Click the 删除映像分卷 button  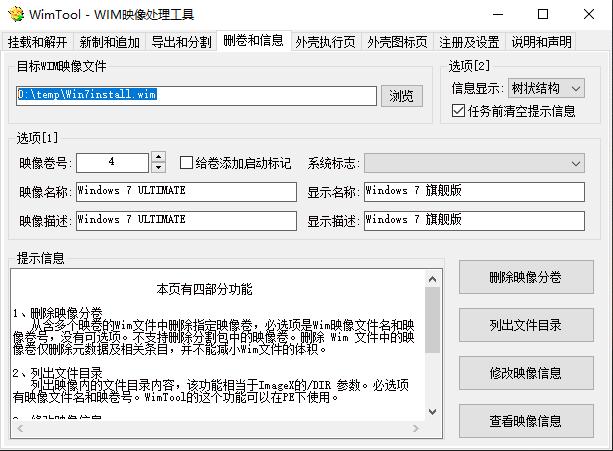point(526,277)
